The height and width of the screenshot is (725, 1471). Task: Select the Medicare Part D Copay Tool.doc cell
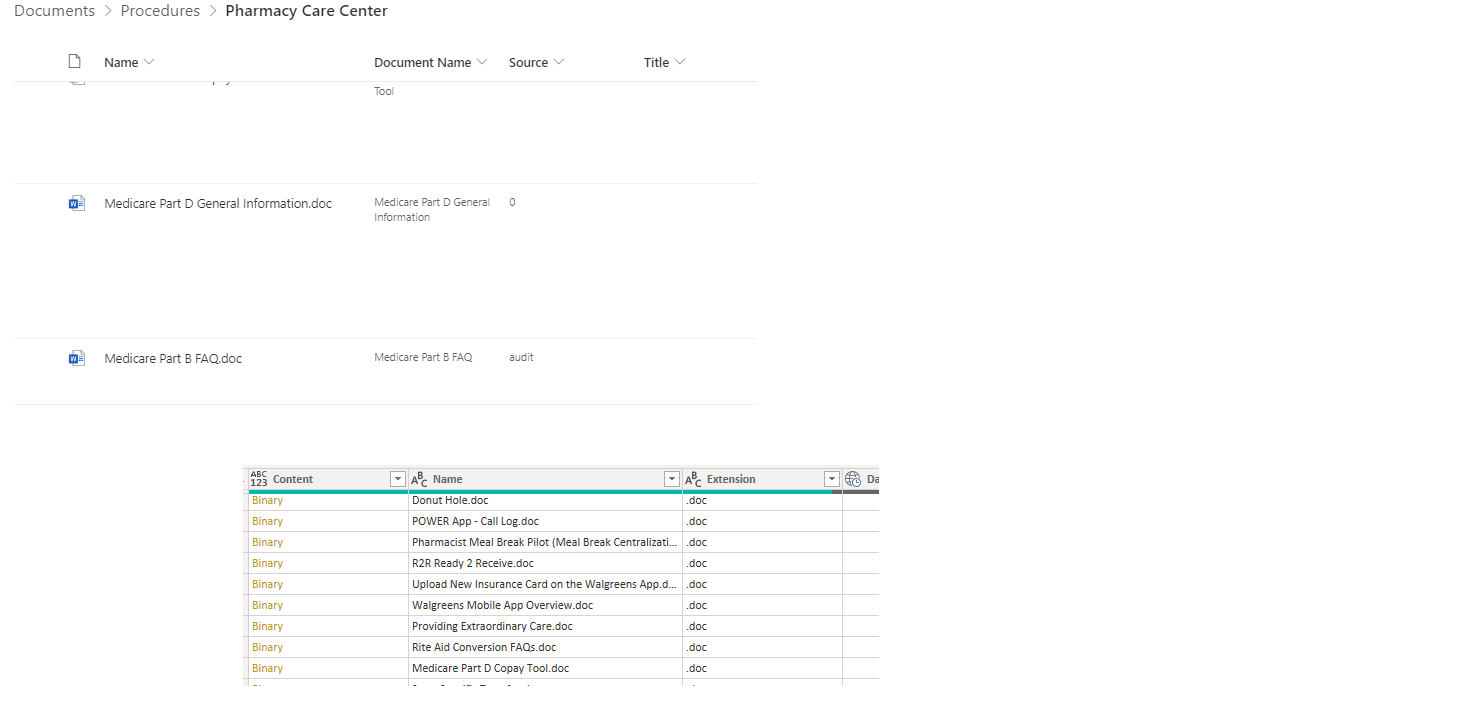click(545, 668)
